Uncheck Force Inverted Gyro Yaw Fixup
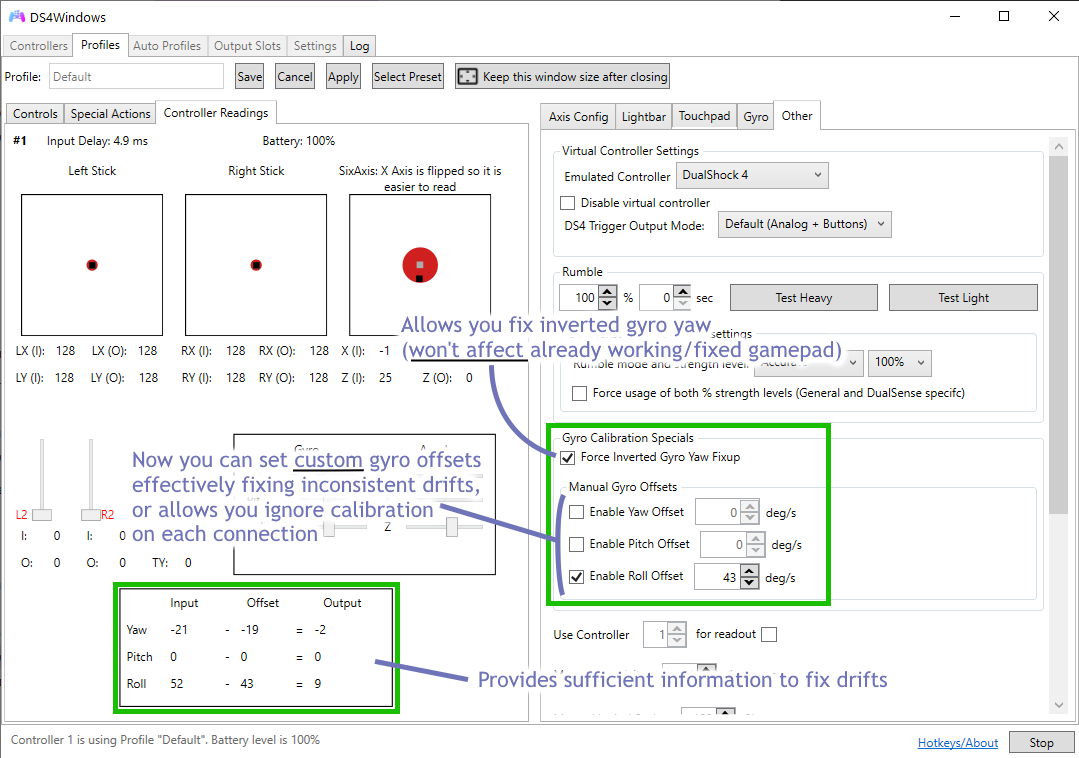Screen dimensions: 1079x758 (x=568, y=457)
